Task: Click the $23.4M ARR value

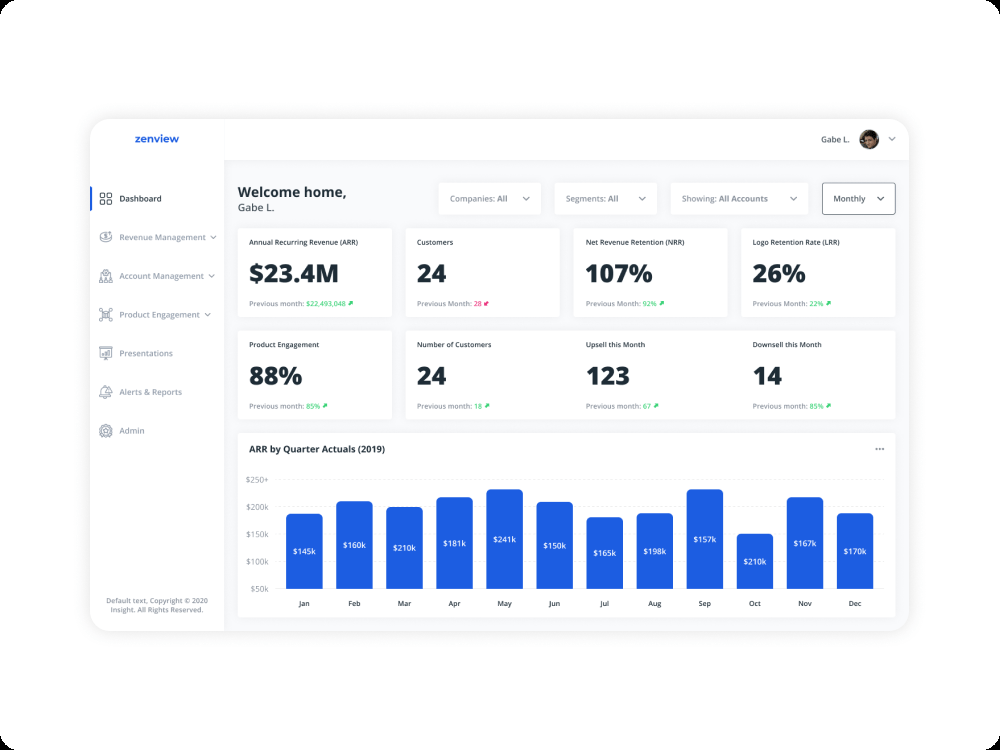Action: pyautogui.click(x=294, y=274)
